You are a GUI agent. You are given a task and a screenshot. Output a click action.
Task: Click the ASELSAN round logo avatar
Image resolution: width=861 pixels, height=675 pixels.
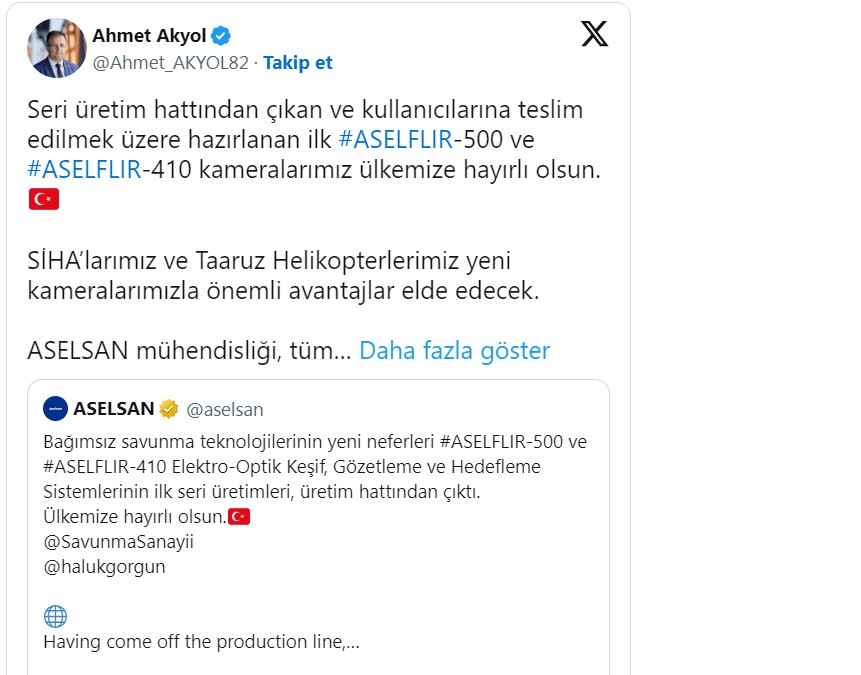56,408
